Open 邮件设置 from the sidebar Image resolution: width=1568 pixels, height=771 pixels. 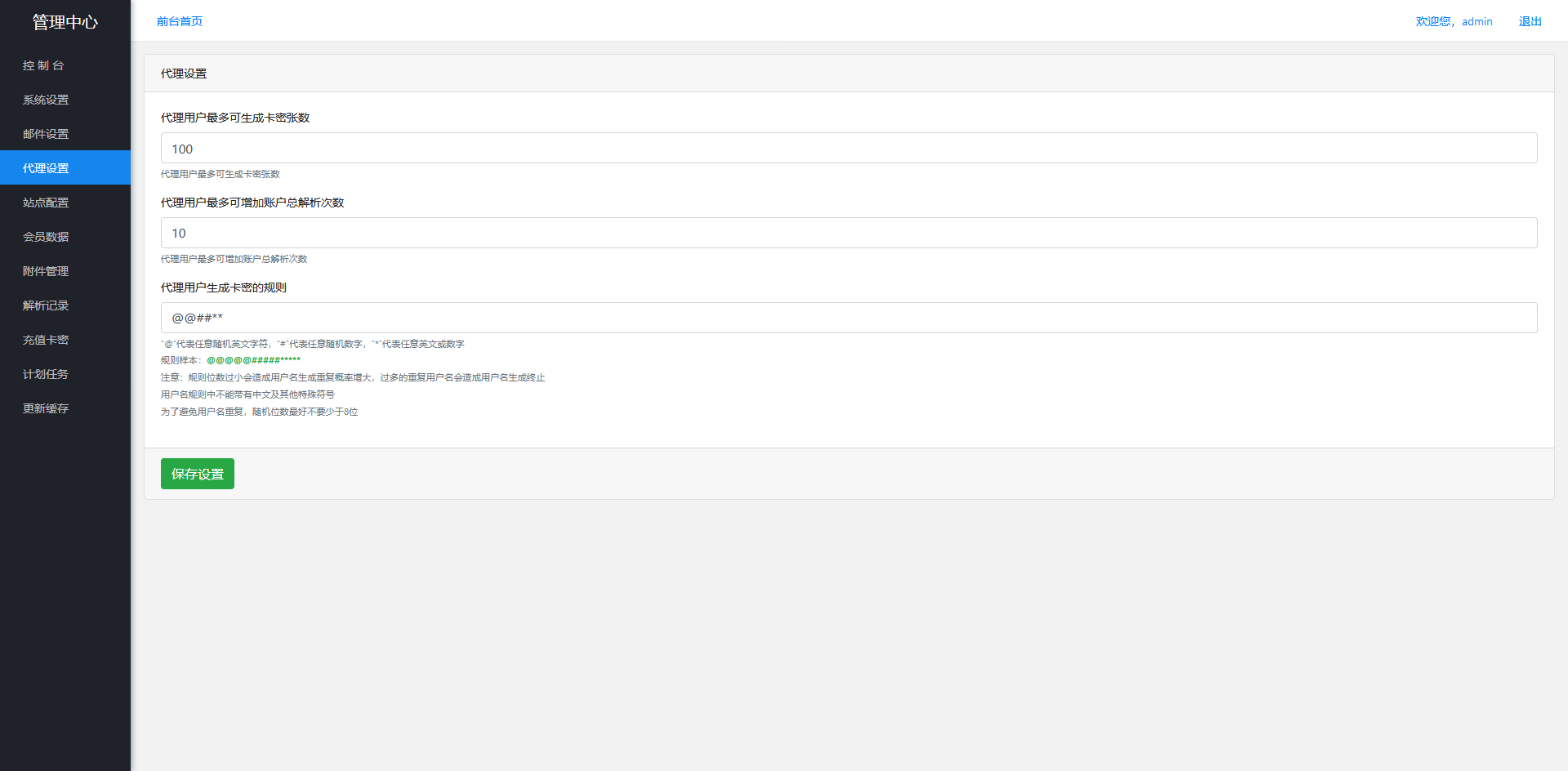[46, 134]
